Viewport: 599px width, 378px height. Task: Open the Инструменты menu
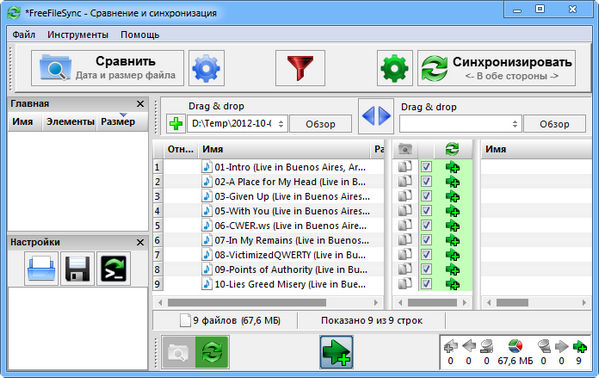coord(78,35)
